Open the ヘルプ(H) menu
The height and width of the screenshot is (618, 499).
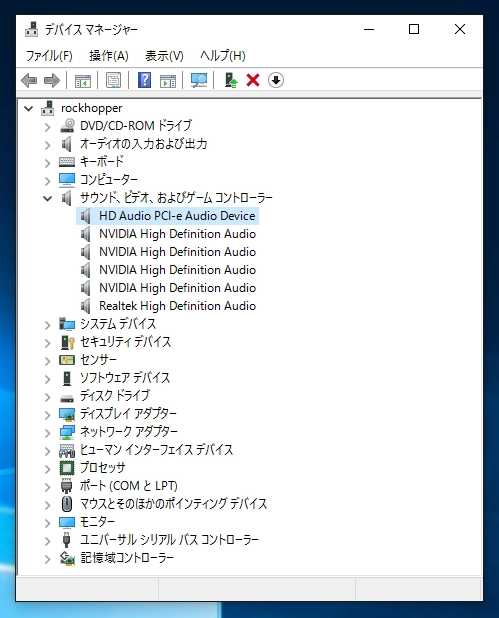point(222,56)
